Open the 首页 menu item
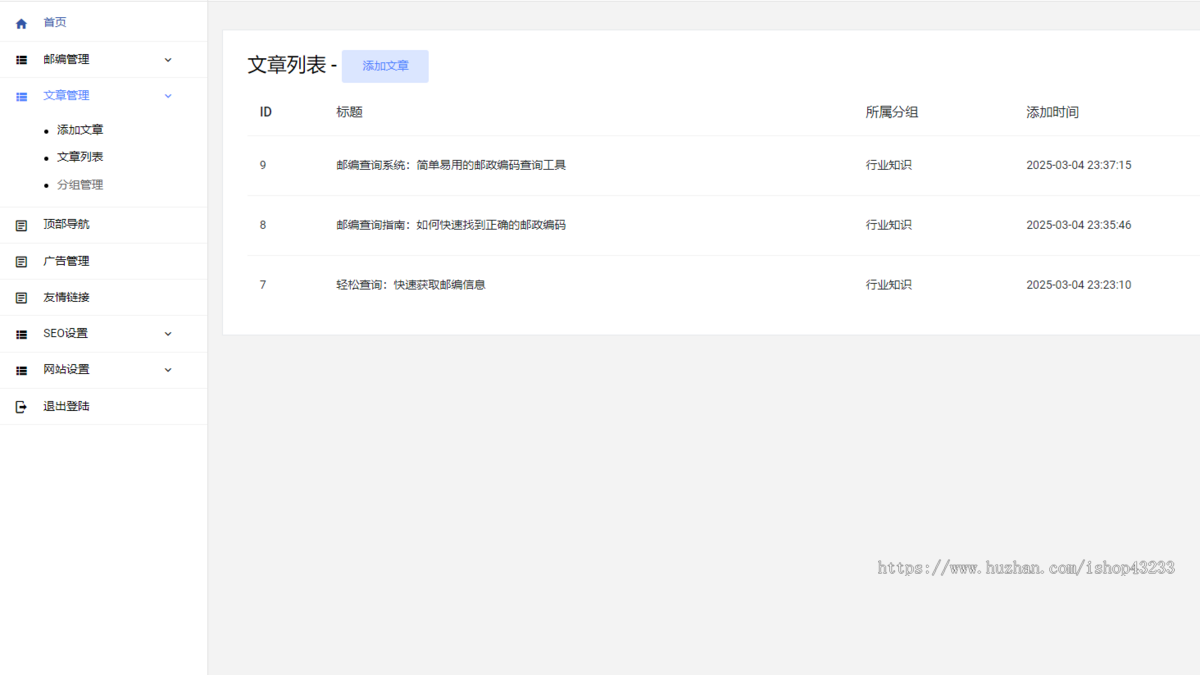Screen dimensions: 1200x675 [55, 22]
